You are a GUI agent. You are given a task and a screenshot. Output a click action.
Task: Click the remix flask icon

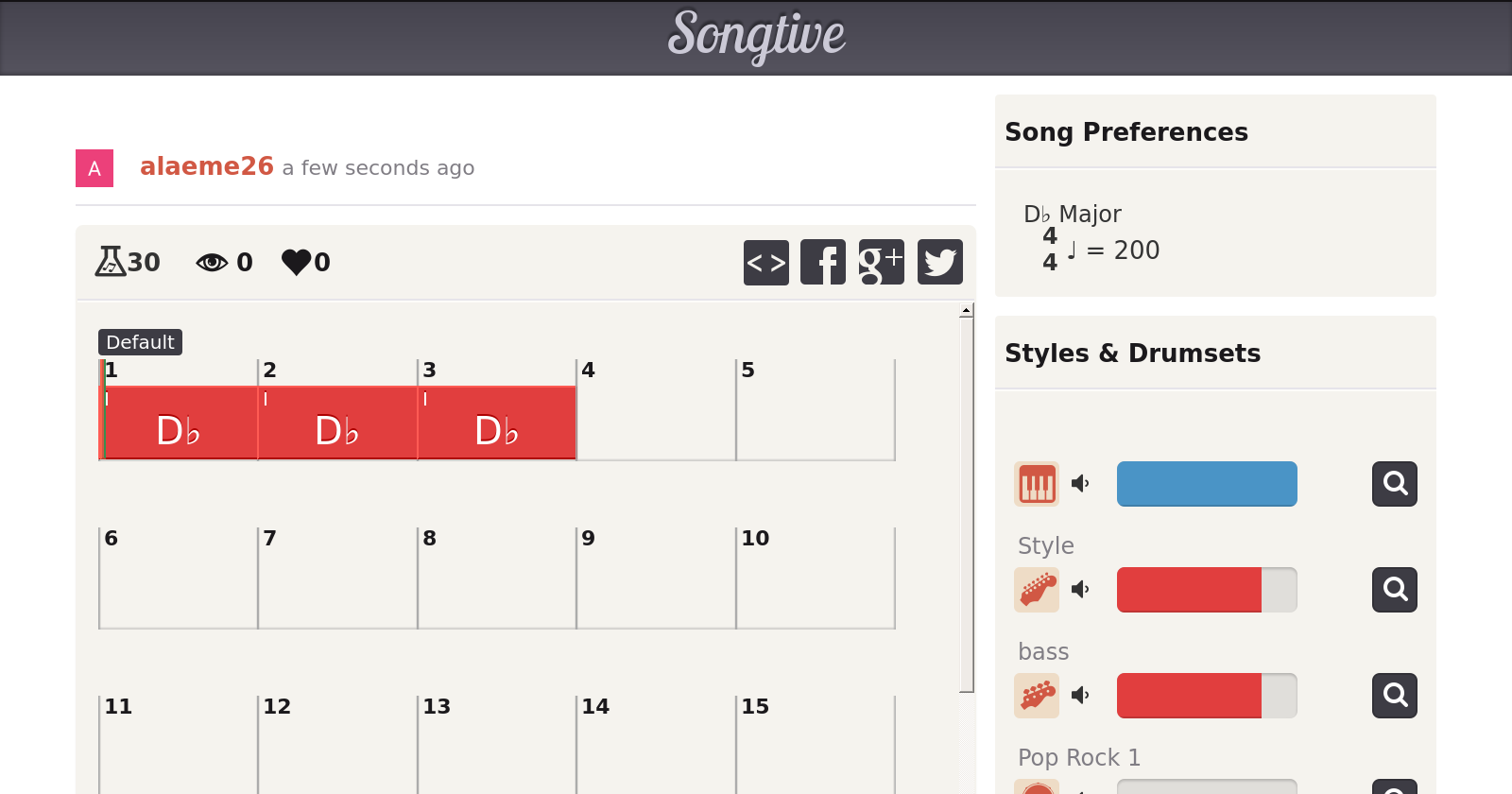(x=111, y=261)
